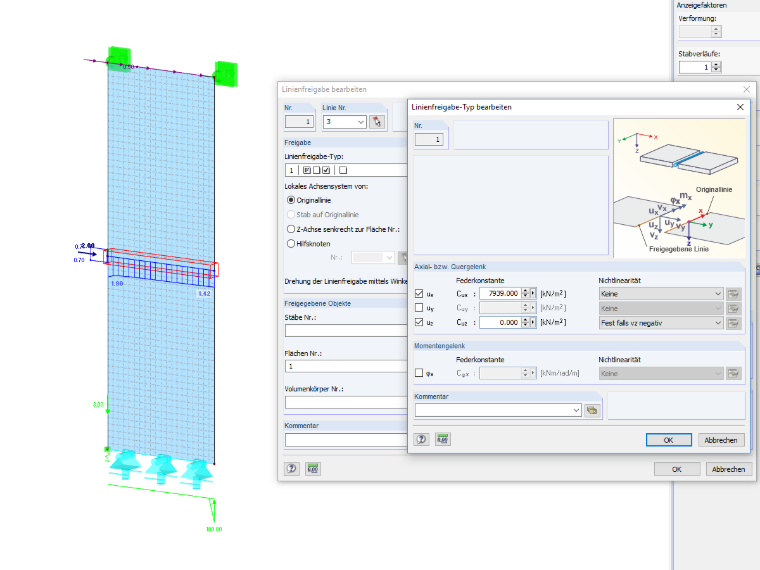
Task: Click the Cux value field 7939.000
Action: pyautogui.click(x=500, y=293)
